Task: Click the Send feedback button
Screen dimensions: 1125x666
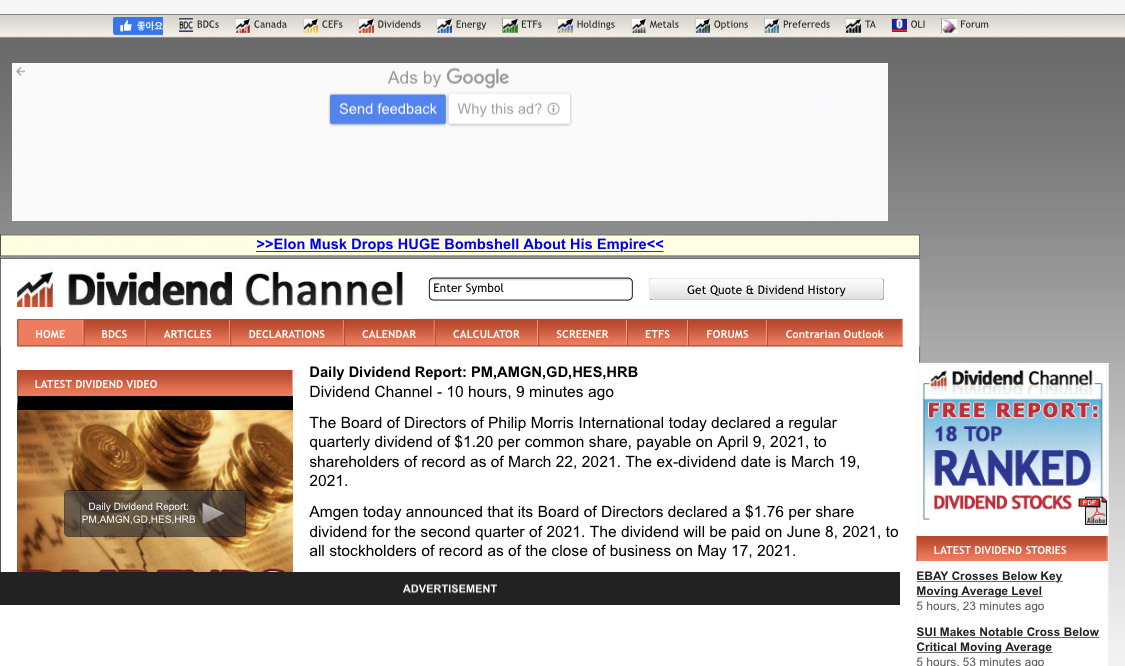Action: (x=387, y=109)
